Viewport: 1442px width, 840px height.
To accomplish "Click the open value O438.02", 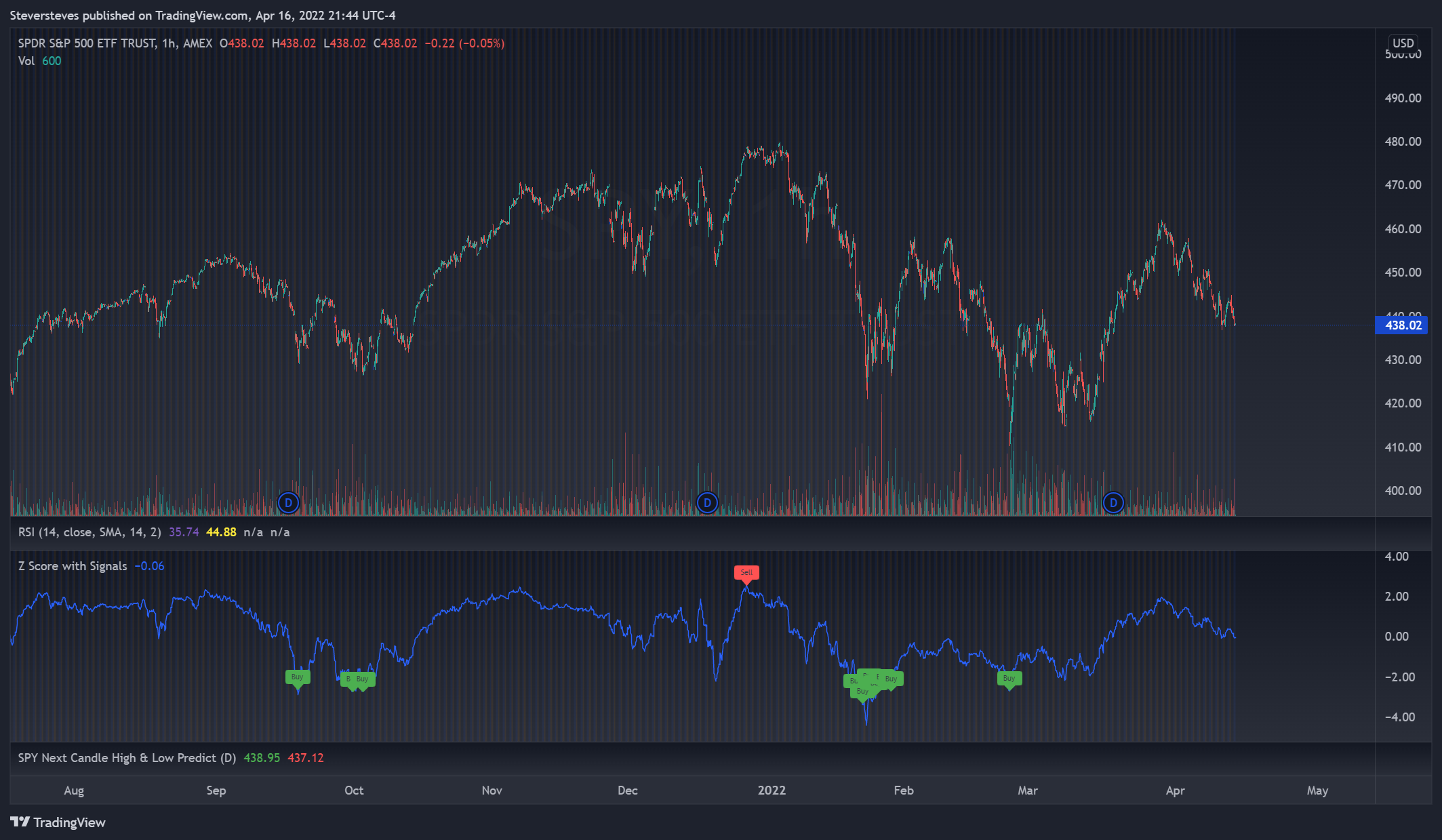I will point(242,43).
